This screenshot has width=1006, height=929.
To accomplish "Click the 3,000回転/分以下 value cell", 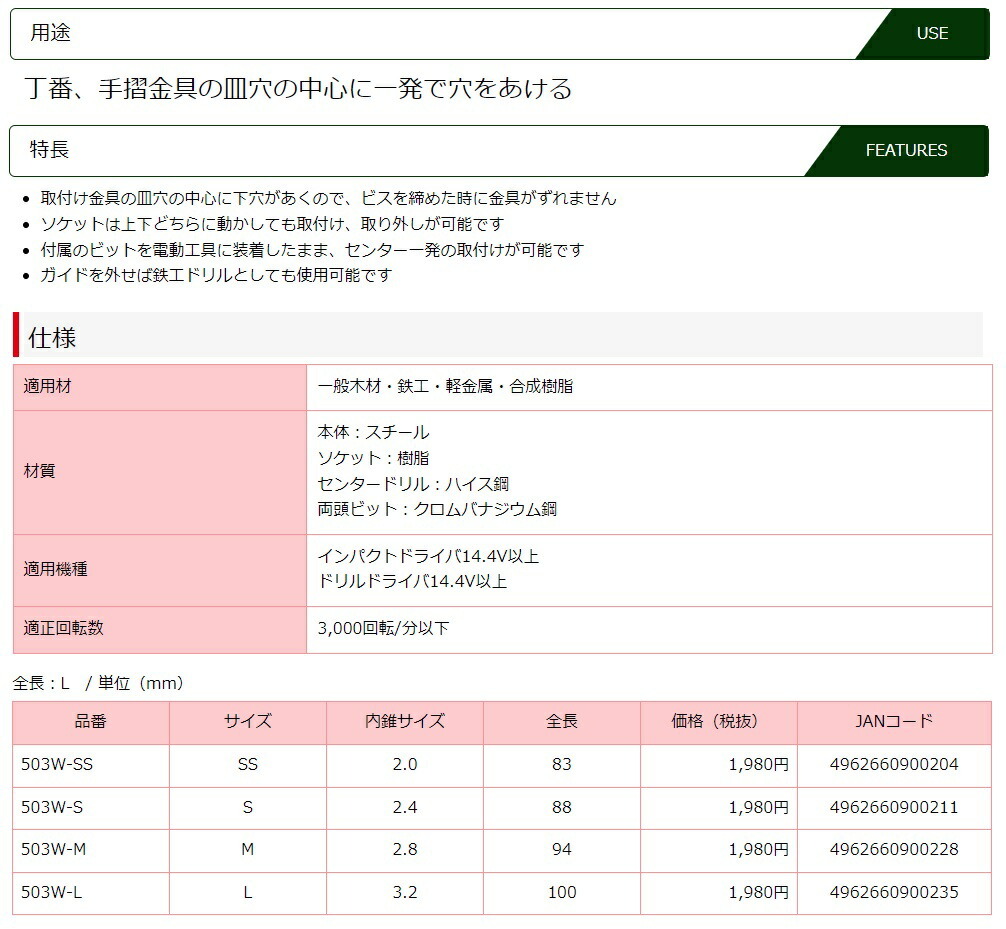I will [x=383, y=629].
